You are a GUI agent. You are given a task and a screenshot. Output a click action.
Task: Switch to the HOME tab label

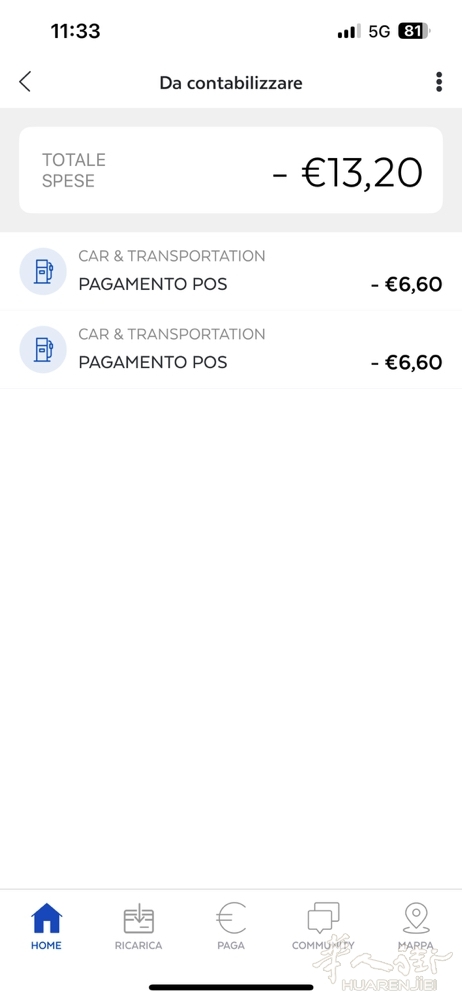tap(47, 945)
